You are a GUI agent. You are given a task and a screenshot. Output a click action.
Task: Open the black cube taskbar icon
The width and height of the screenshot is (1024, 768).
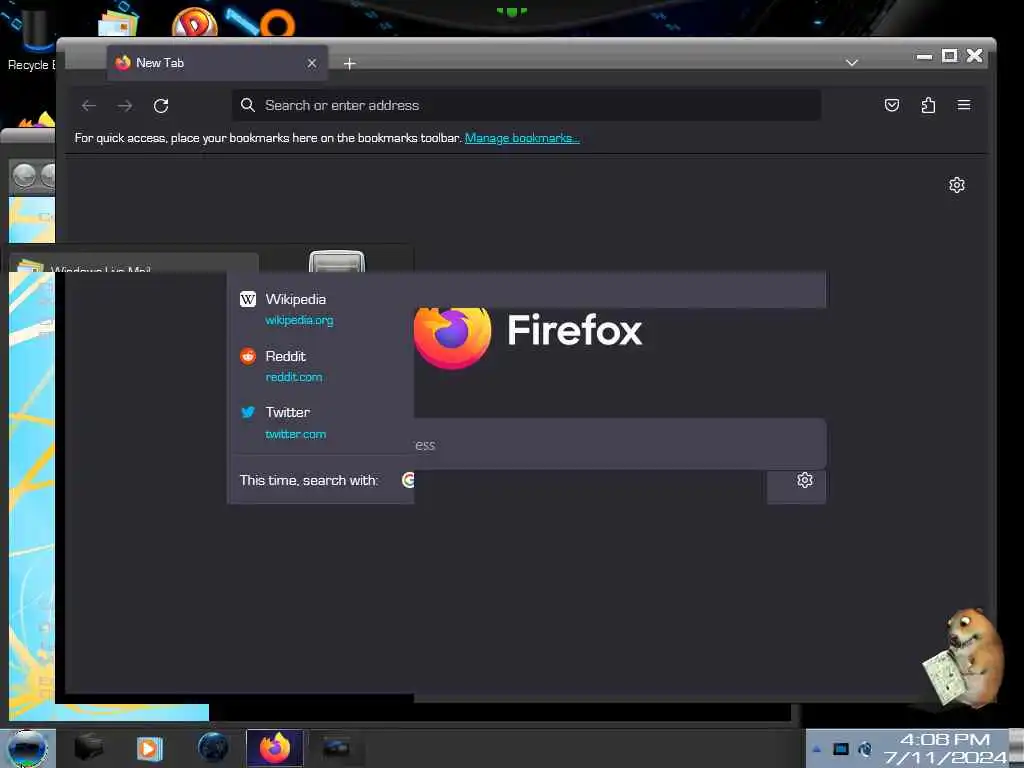[x=88, y=748]
